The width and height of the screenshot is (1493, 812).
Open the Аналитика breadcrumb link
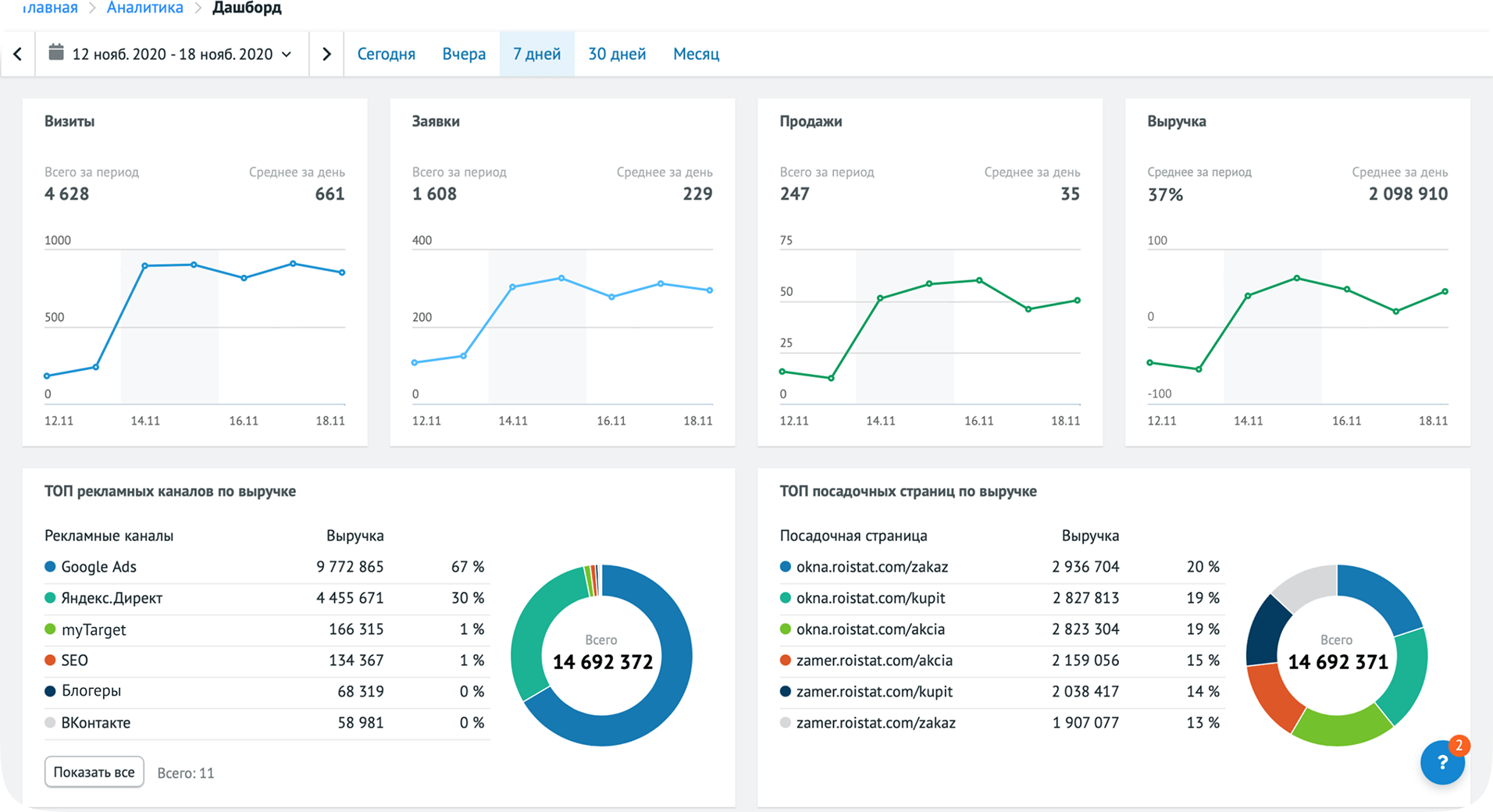[x=144, y=8]
